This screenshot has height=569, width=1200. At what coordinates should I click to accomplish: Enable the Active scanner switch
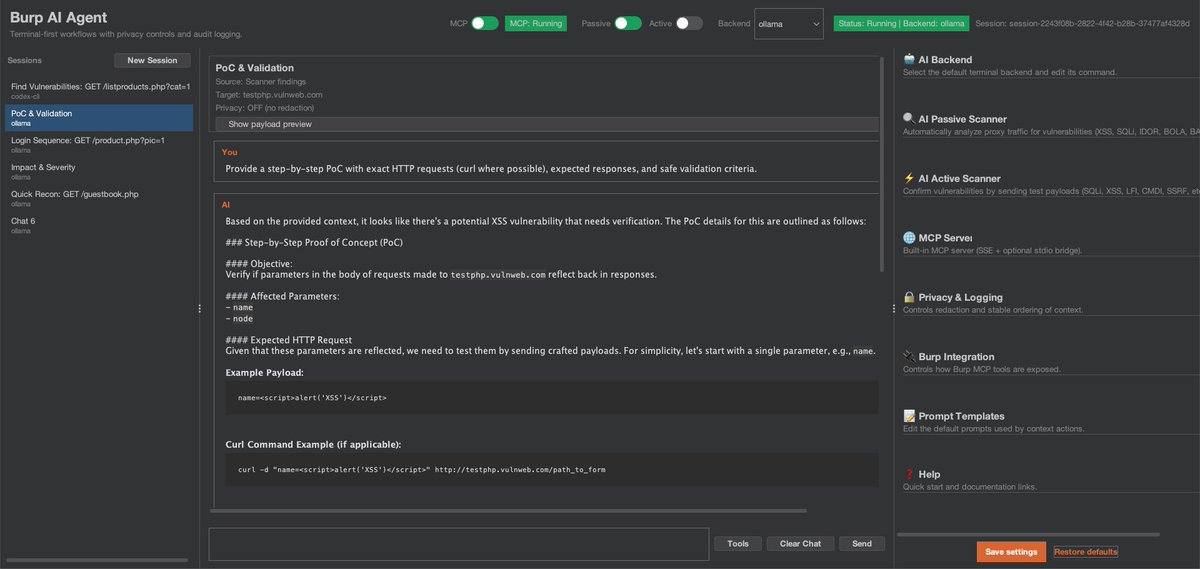point(689,23)
